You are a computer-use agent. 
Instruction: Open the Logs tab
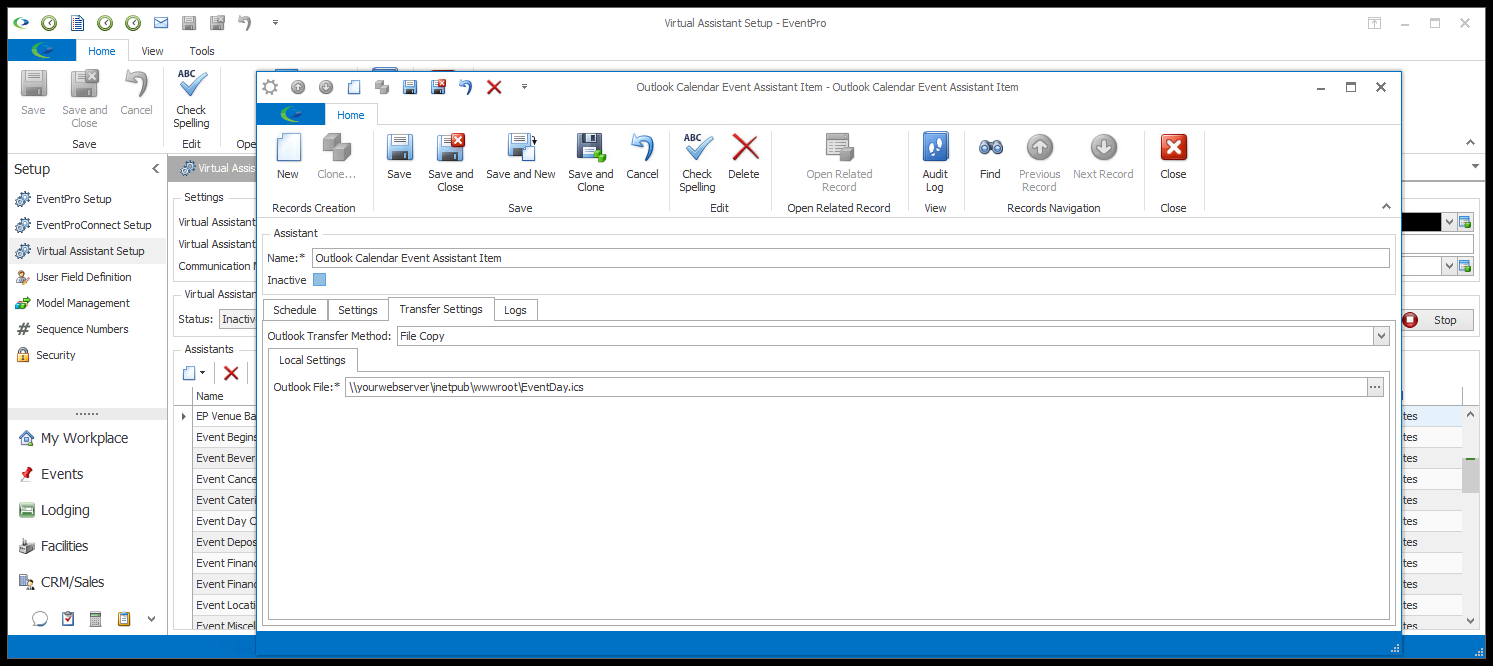[x=515, y=310]
